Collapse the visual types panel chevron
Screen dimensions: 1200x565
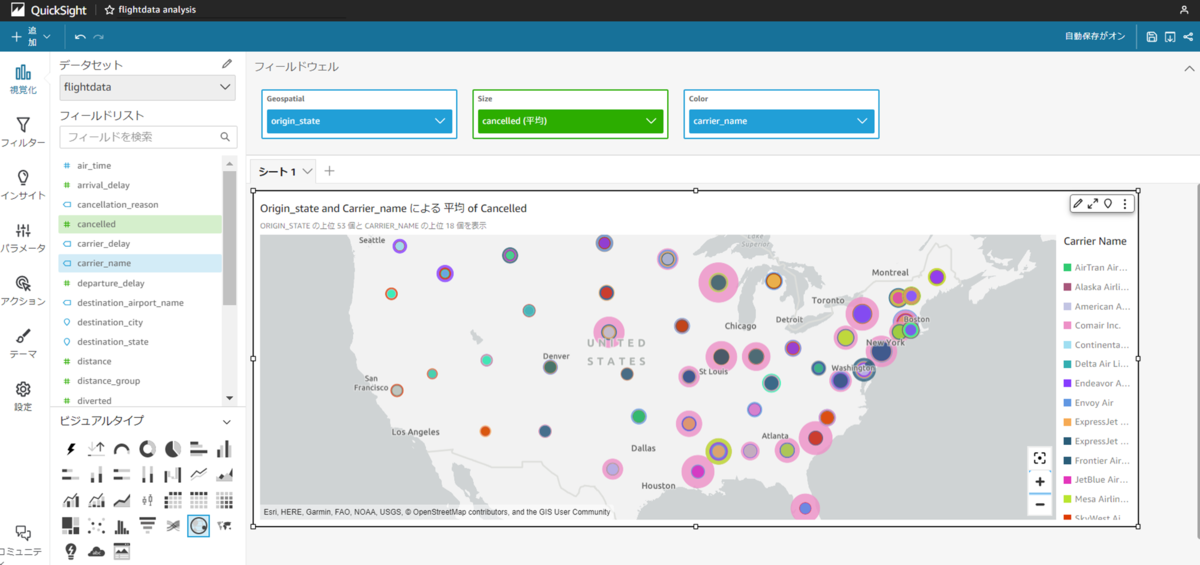(227, 421)
